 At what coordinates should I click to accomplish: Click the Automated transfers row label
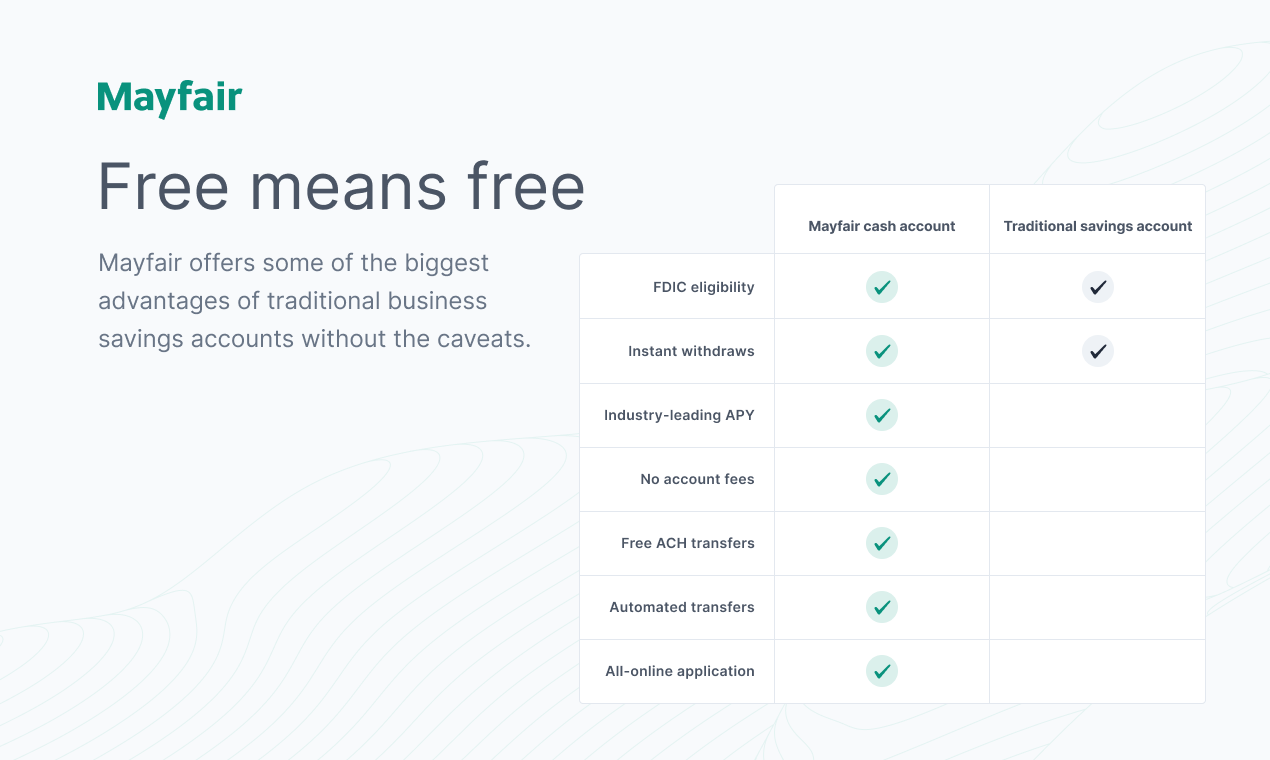[x=682, y=607]
